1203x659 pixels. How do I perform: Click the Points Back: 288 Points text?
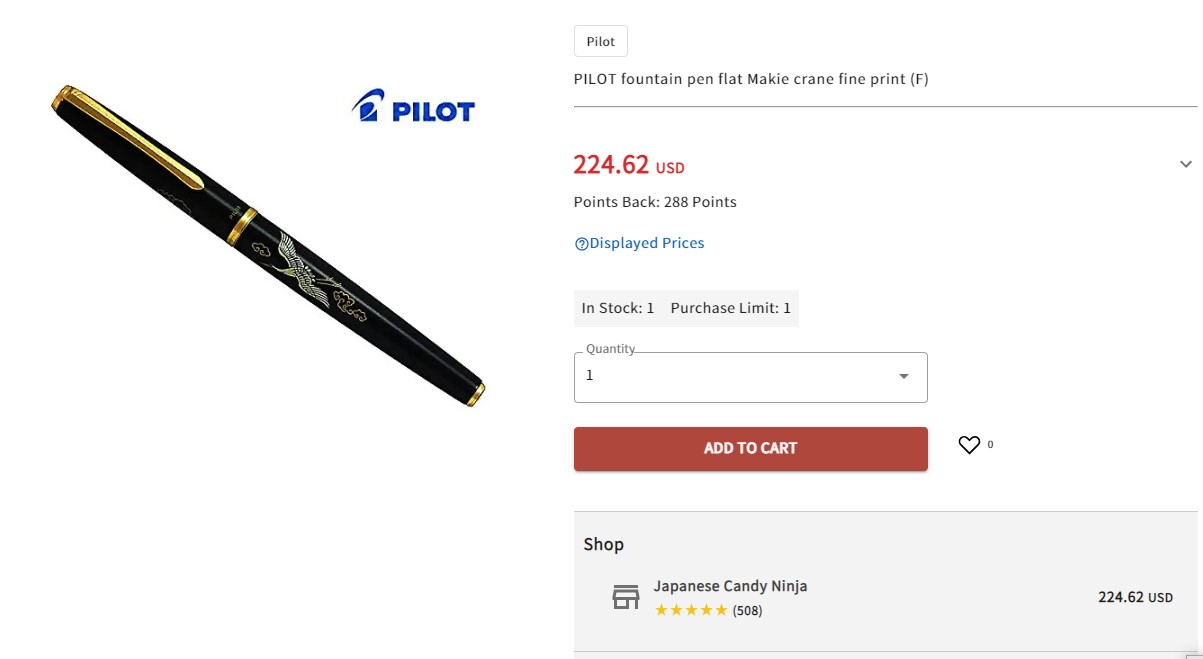tap(655, 202)
